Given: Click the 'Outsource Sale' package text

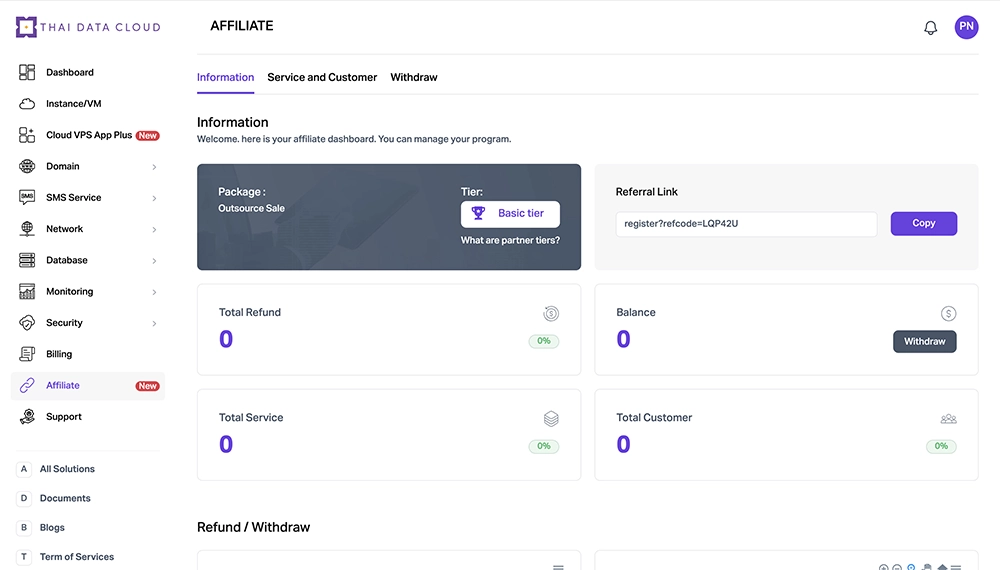Looking at the screenshot, I should [251, 208].
